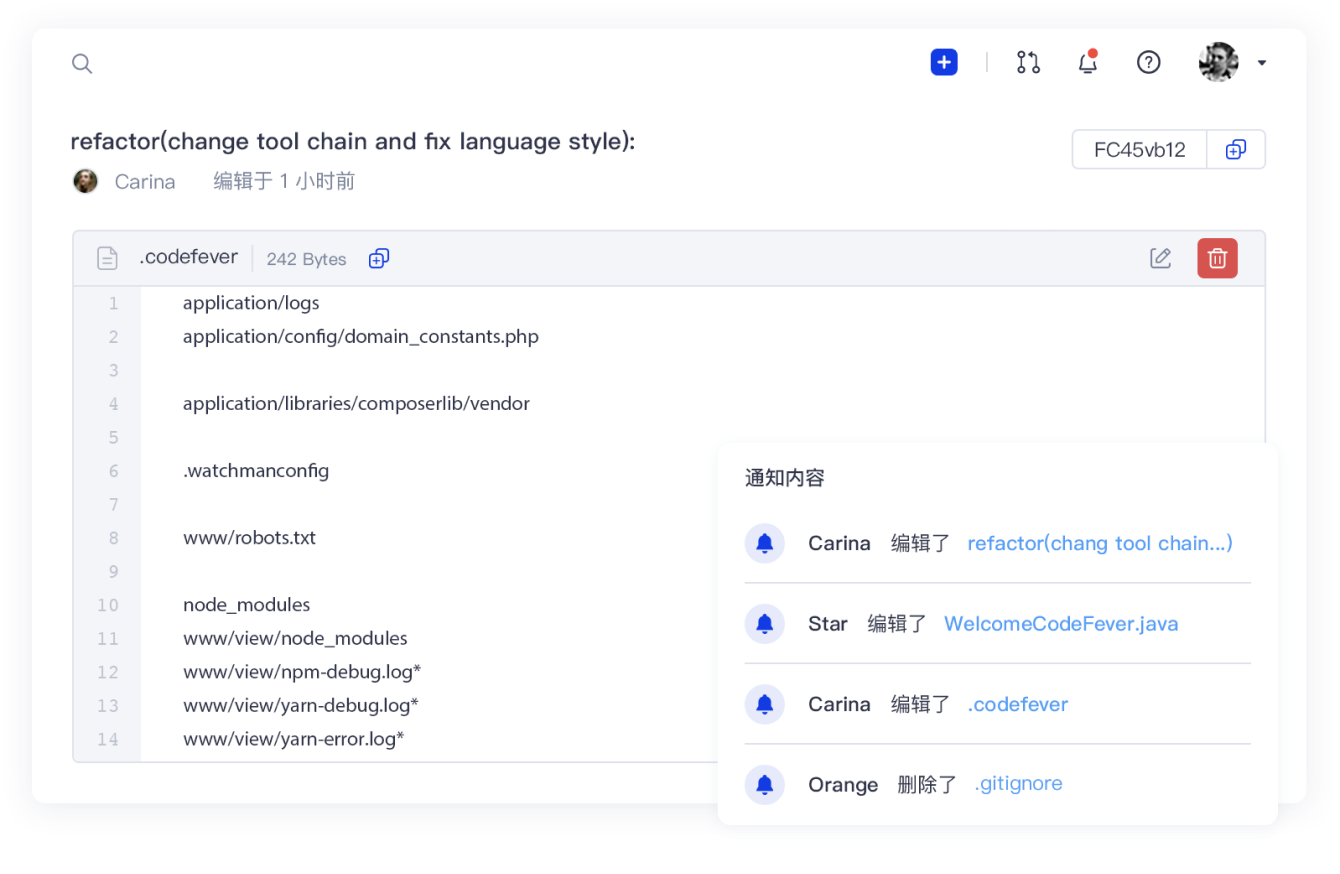Expand the user menu dropdown arrow

coord(1262,63)
